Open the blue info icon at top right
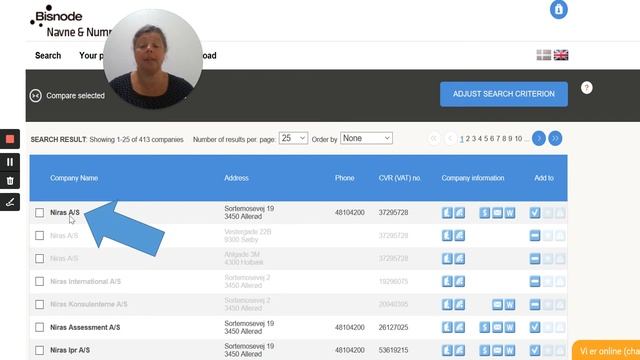The height and width of the screenshot is (360, 640). [x=558, y=9]
